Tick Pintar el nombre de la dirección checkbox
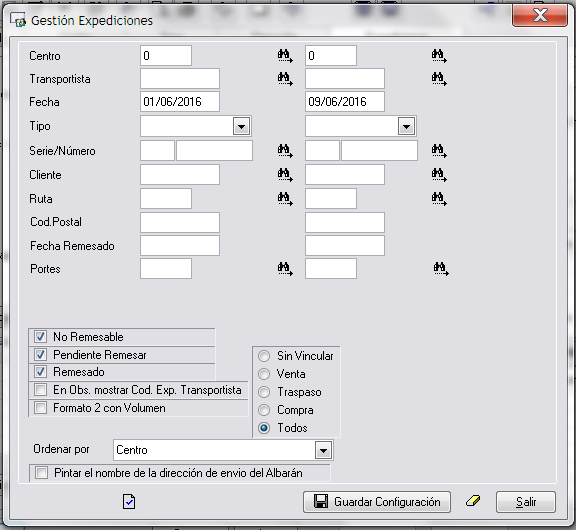This screenshot has height=530, width=576. pyautogui.click(x=41, y=473)
